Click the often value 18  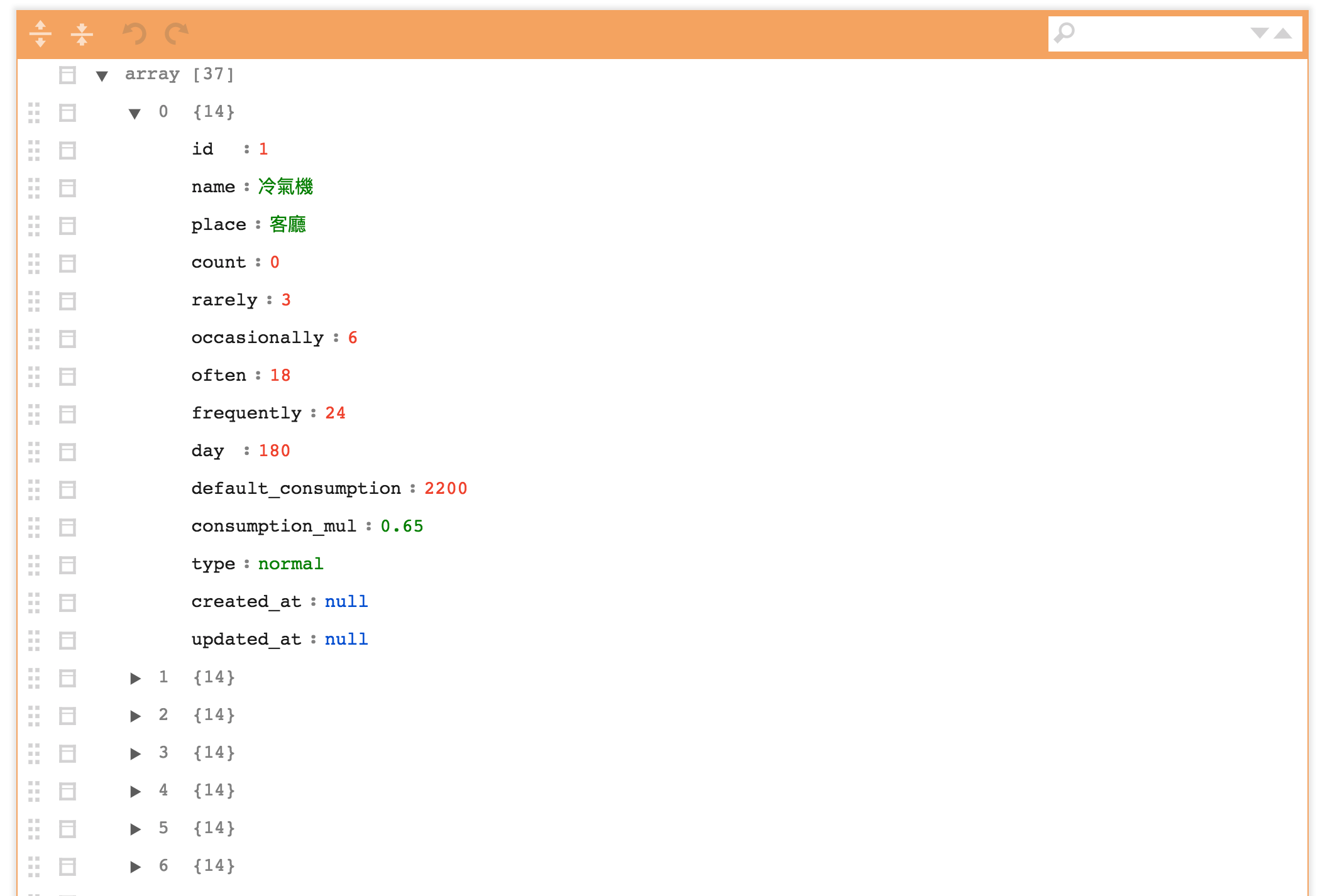280,376
